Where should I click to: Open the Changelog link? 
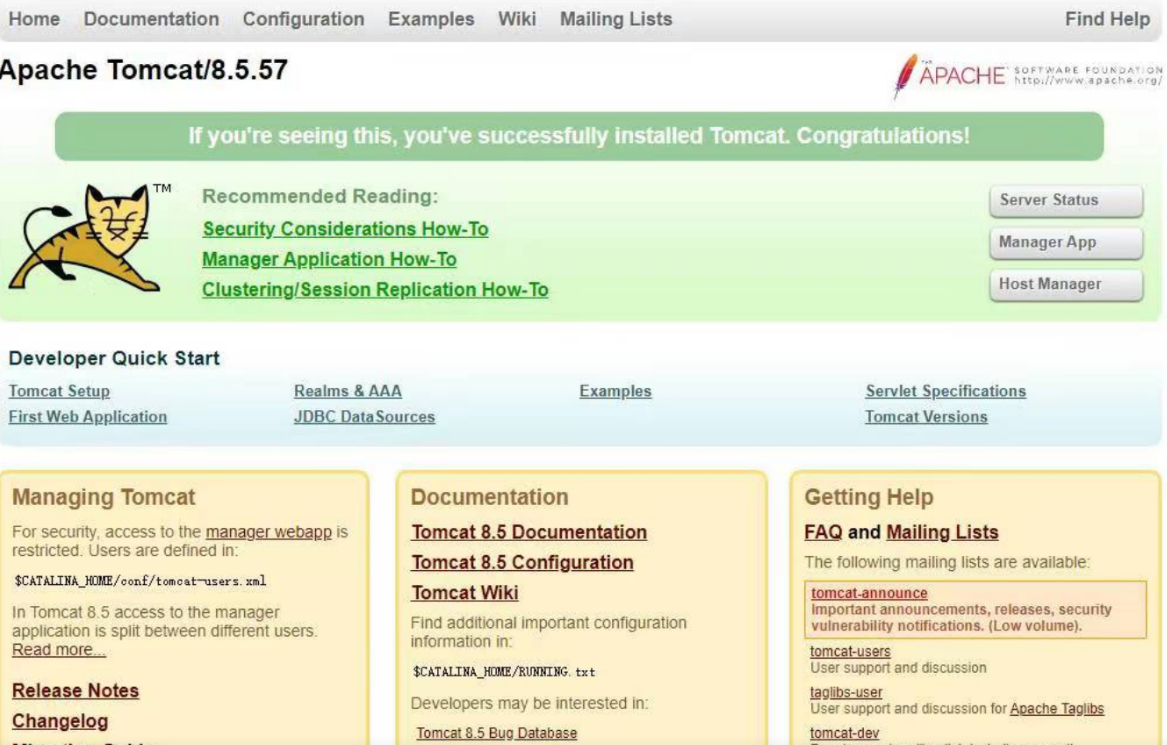click(60, 721)
